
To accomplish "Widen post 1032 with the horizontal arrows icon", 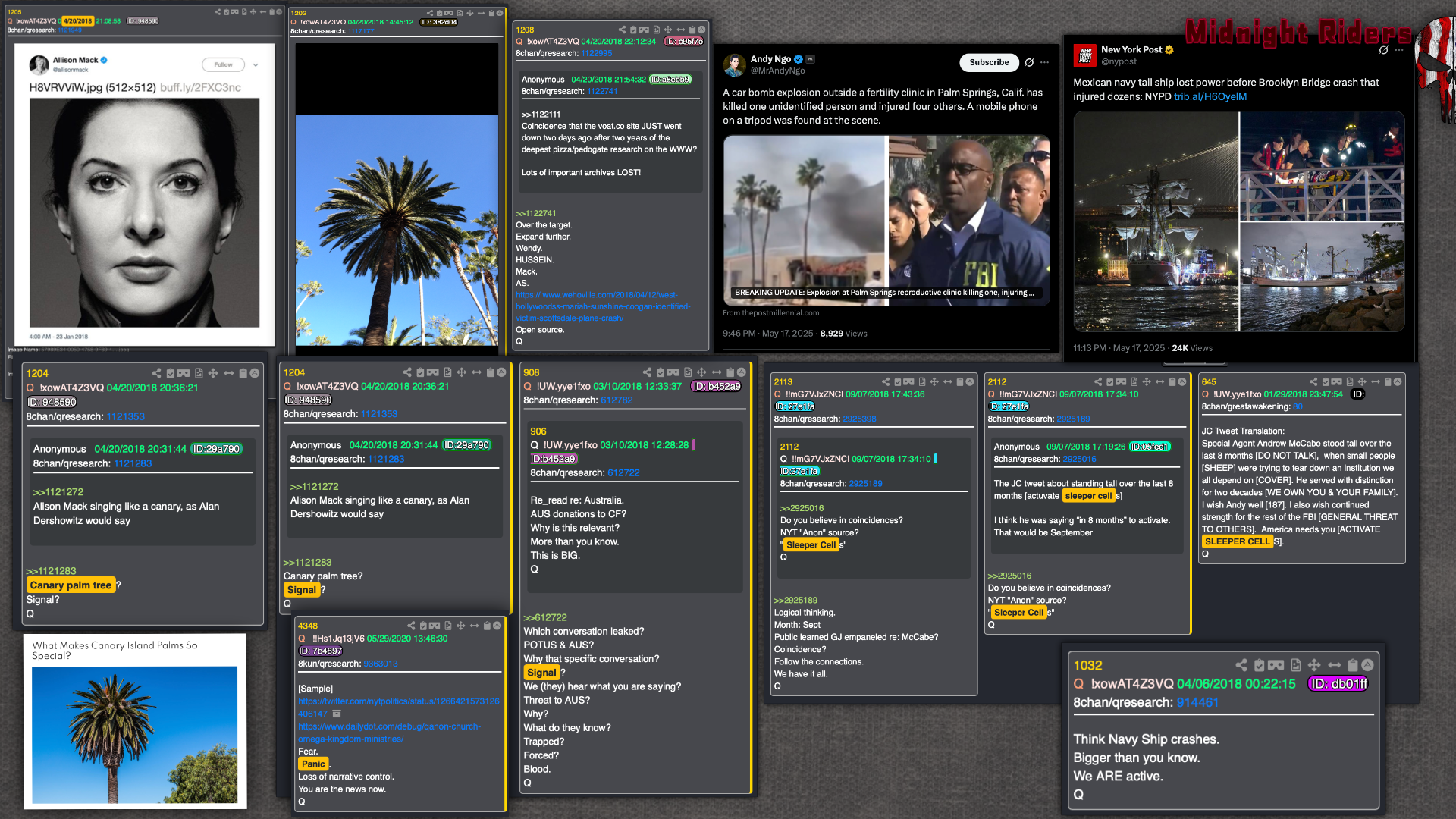I will tap(1334, 665).
